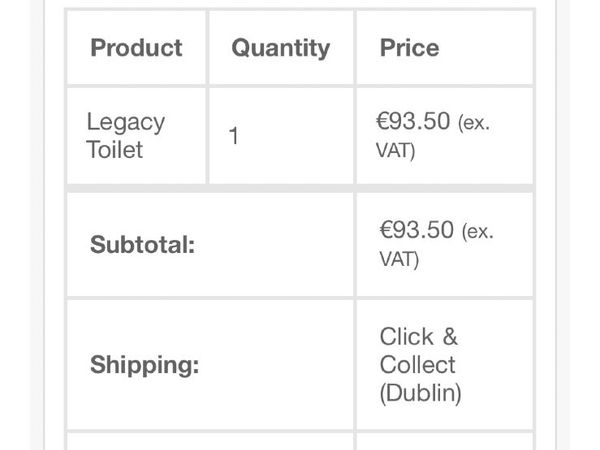Screen dimensions: 600x450
Task: Click the Price column header
Action: click(x=409, y=48)
